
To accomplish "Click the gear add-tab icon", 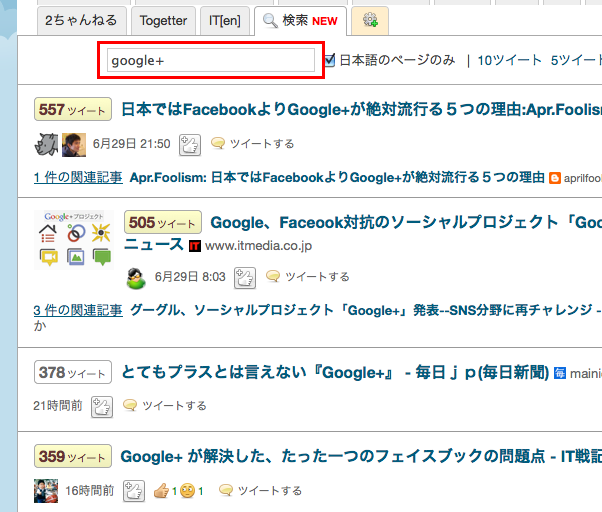I will point(370,20).
